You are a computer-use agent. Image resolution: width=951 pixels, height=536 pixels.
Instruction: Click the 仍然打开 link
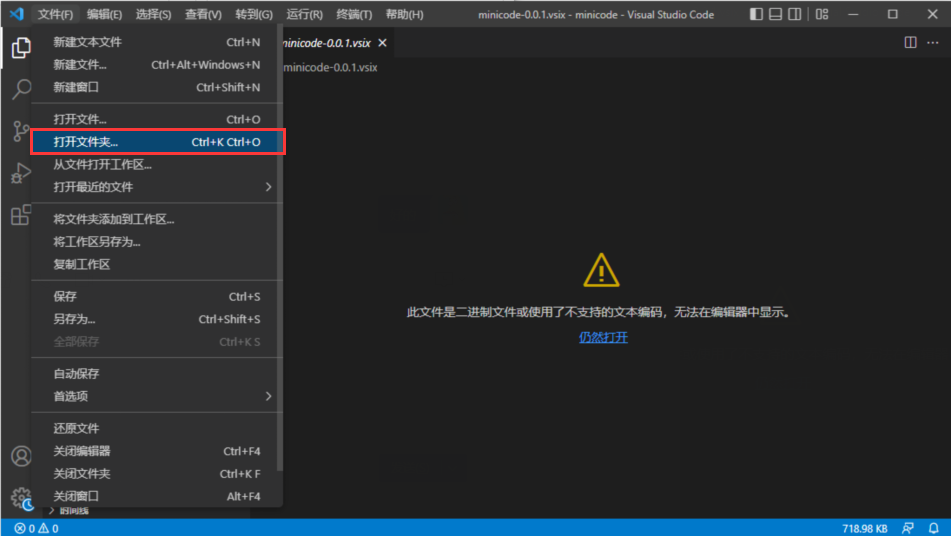603,337
